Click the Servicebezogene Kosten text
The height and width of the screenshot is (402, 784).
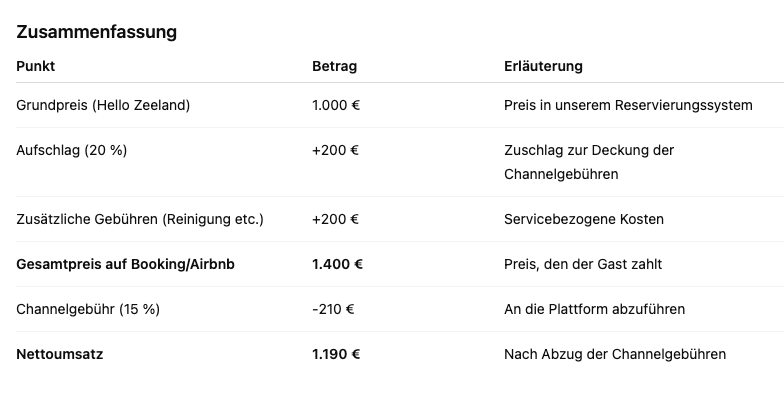[x=584, y=219]
